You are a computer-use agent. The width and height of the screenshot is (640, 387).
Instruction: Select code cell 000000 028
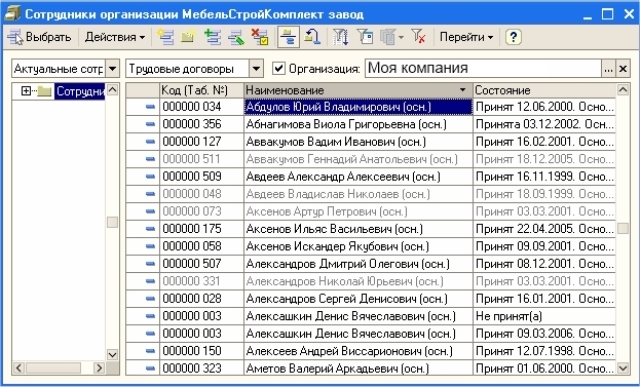[x=201, y=298]
